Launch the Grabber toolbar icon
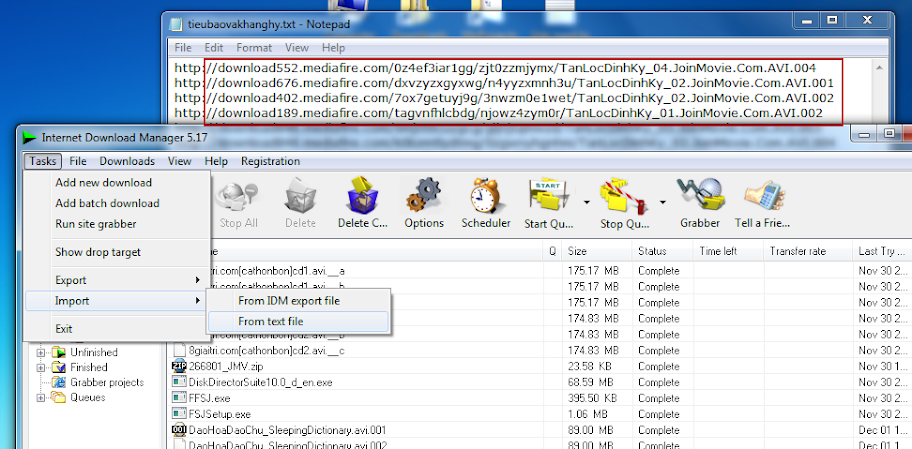Image resolution: width=912 pixels, height=449 pixels. pos(700,195)
